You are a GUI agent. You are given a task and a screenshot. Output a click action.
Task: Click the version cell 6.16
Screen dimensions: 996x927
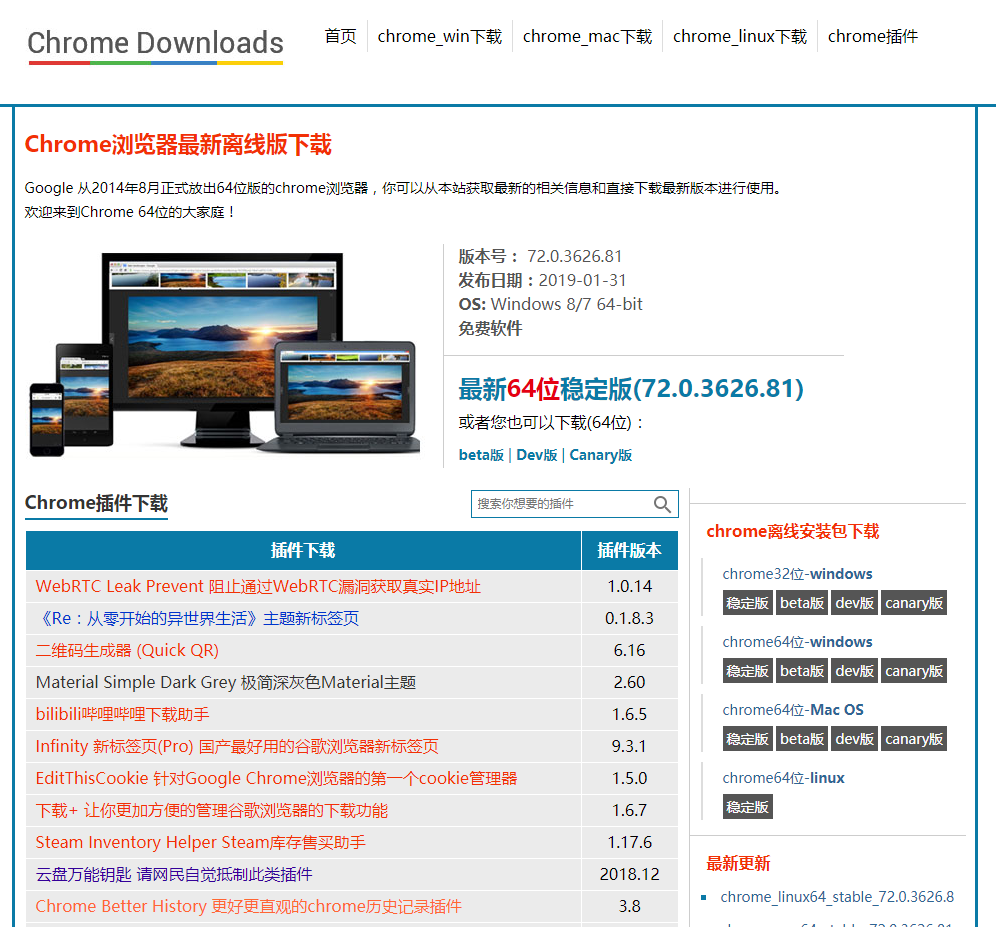click(629, 650)
